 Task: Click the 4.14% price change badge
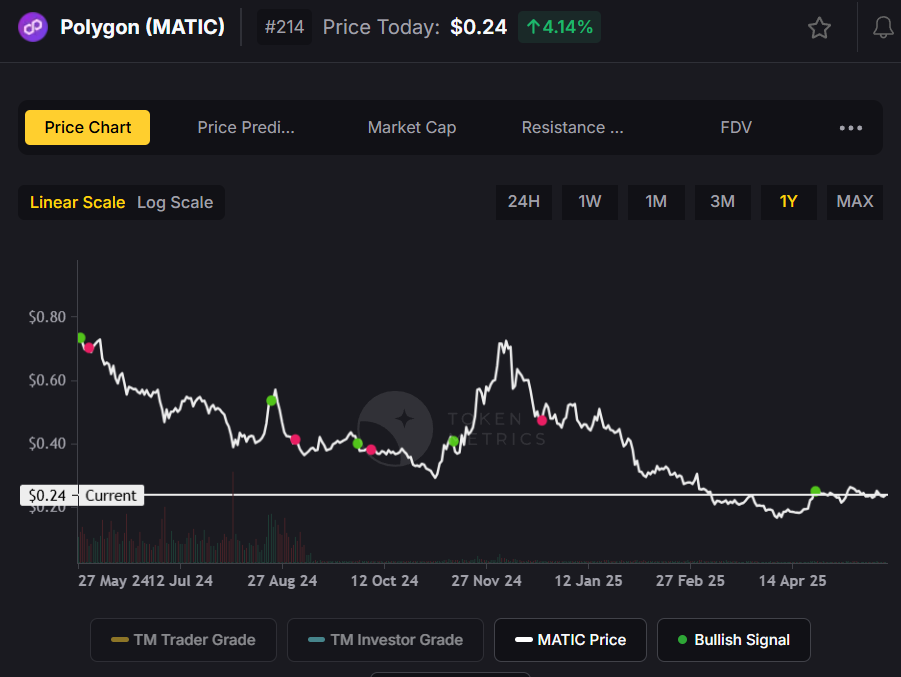[x=559, y=27]
